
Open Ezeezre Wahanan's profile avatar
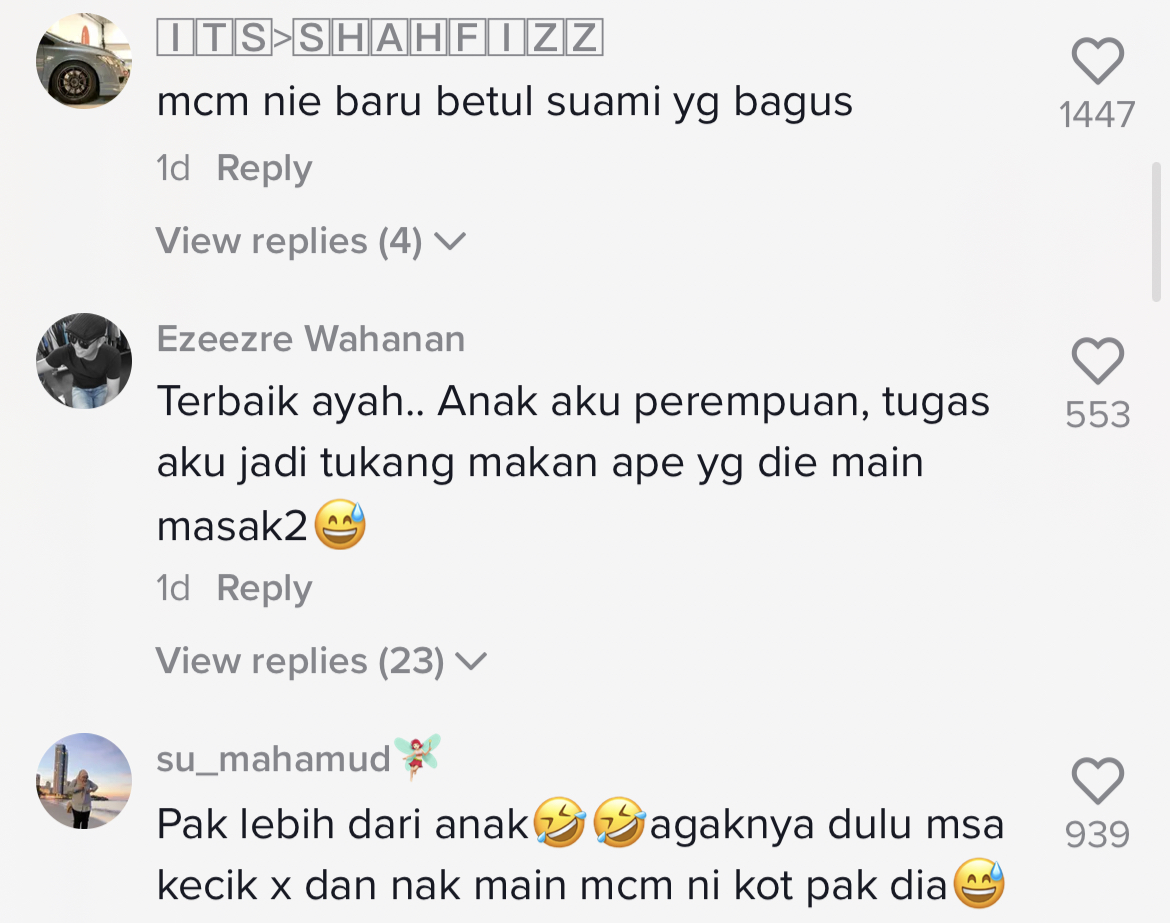(84, 361)
